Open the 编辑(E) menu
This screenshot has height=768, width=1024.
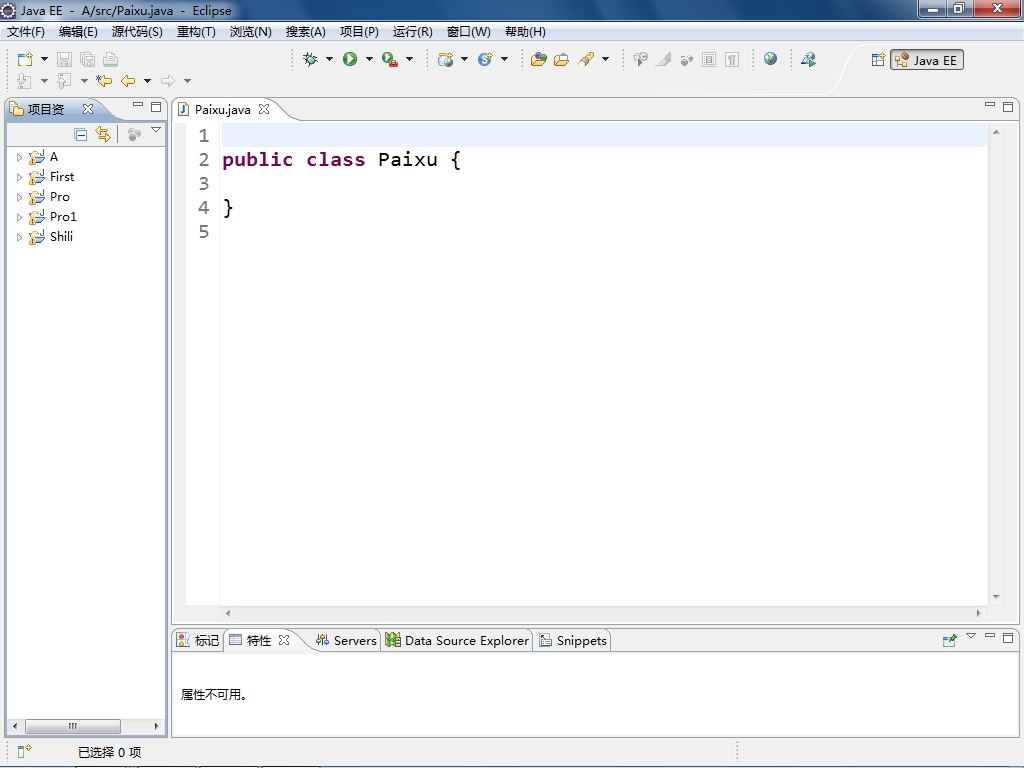78,31
